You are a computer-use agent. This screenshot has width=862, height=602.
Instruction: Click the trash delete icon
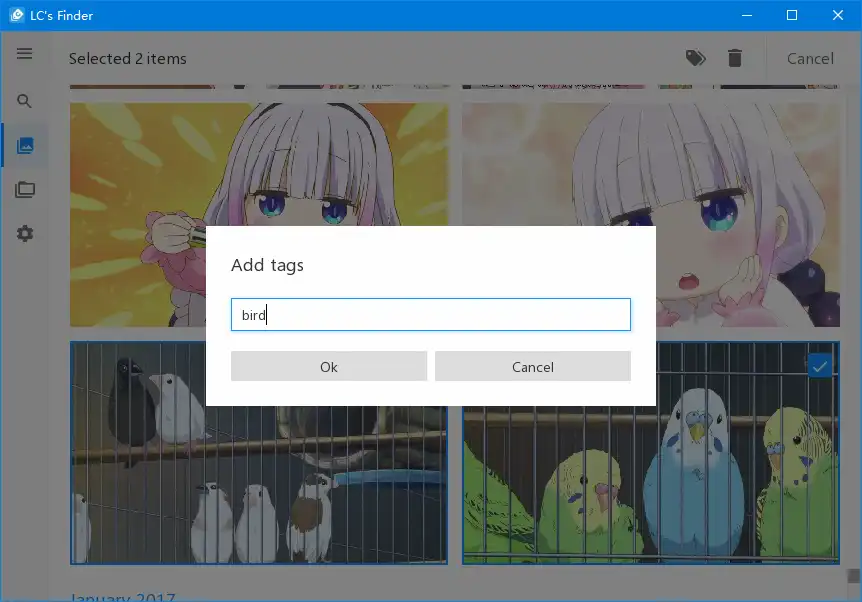(735, 58)
